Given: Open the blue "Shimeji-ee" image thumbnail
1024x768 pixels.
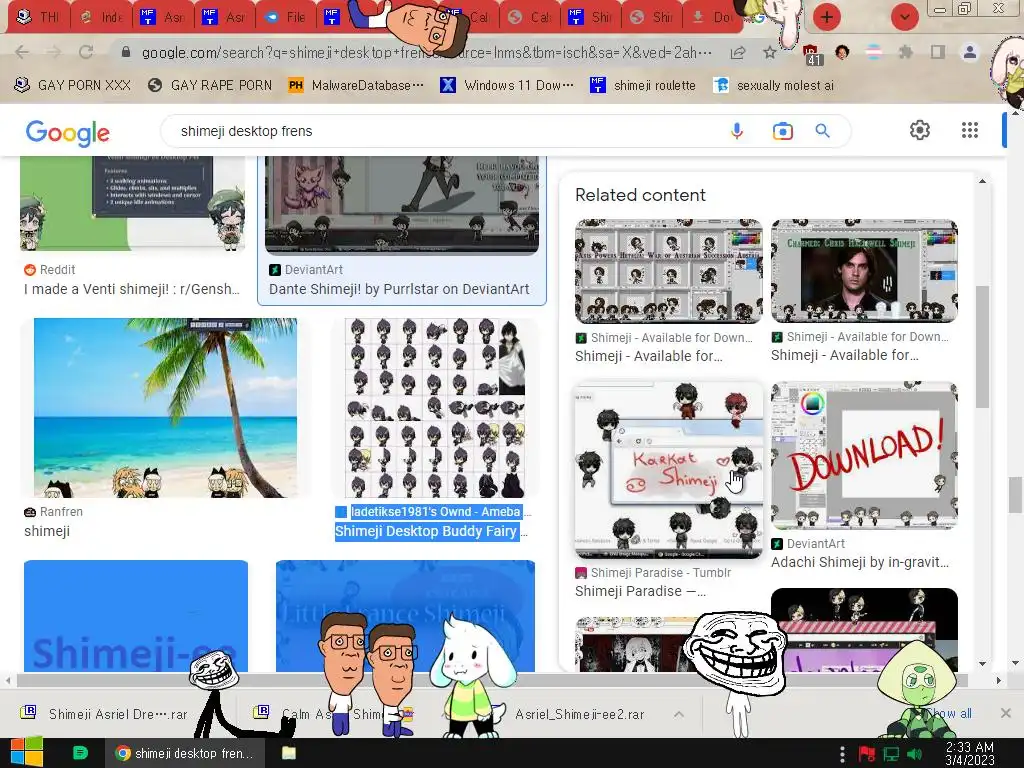Looking at the screenshot, I should tap(136, 616).
